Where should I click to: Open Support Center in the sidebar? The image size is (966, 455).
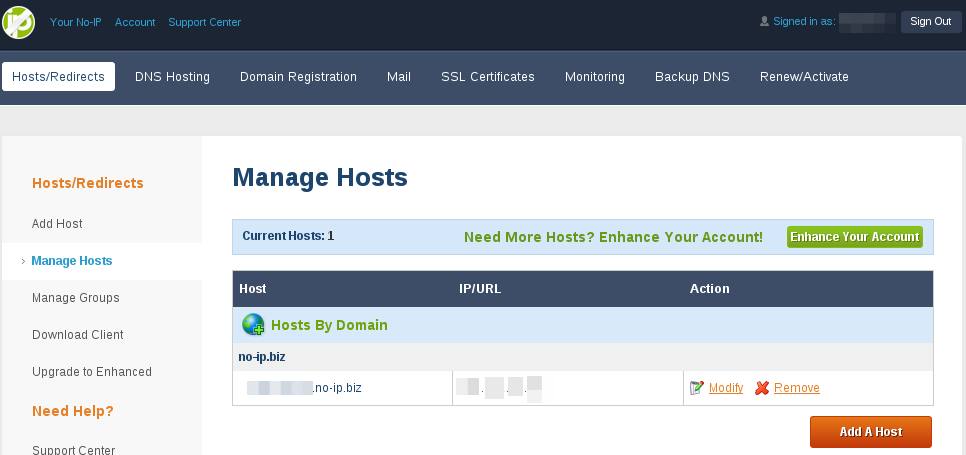pos(73,449)
